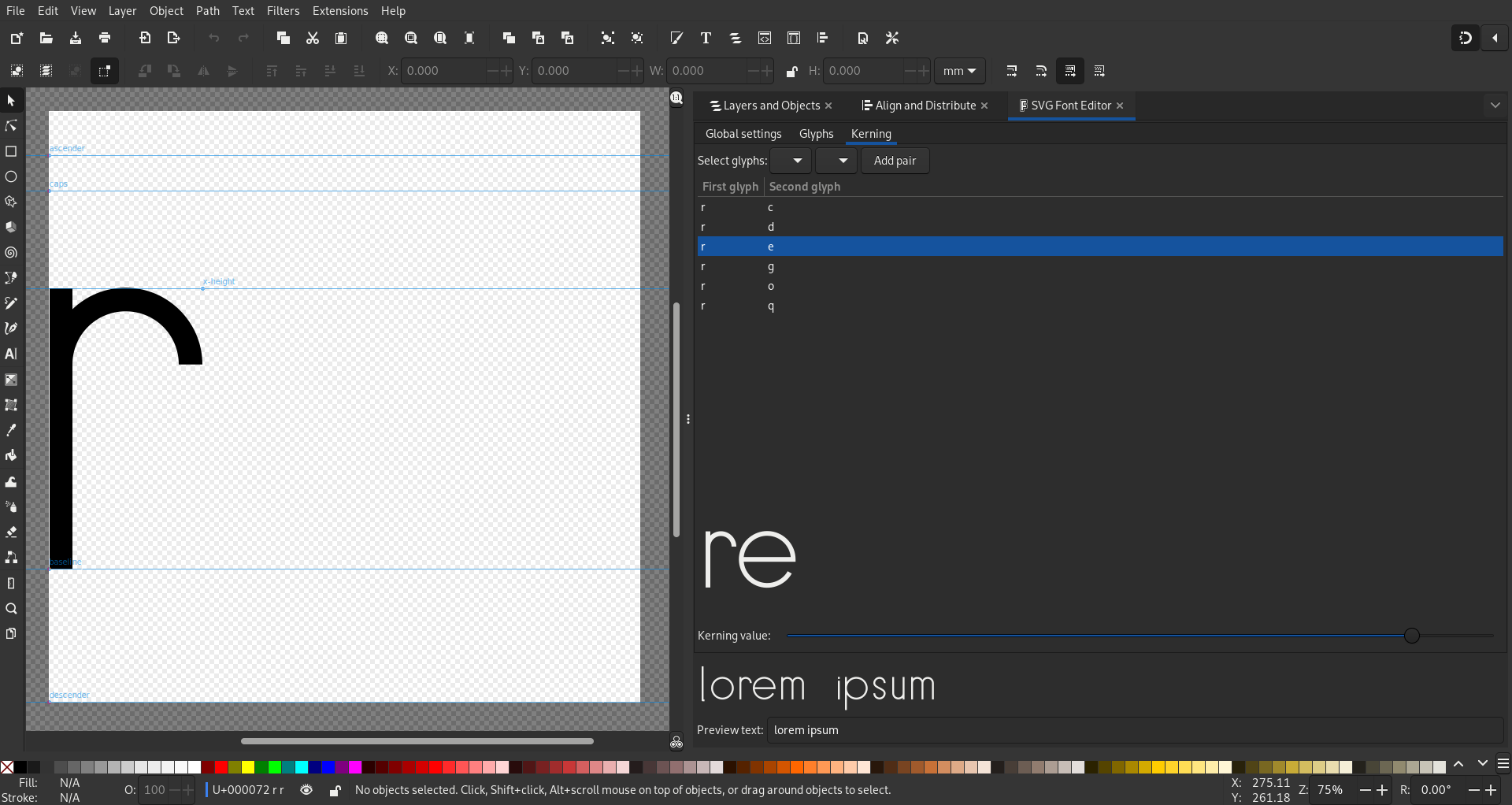The height and width of the screenshot is (805, 1512).
Task: Select the Node editing tool
Action: [x=11, y=126]
